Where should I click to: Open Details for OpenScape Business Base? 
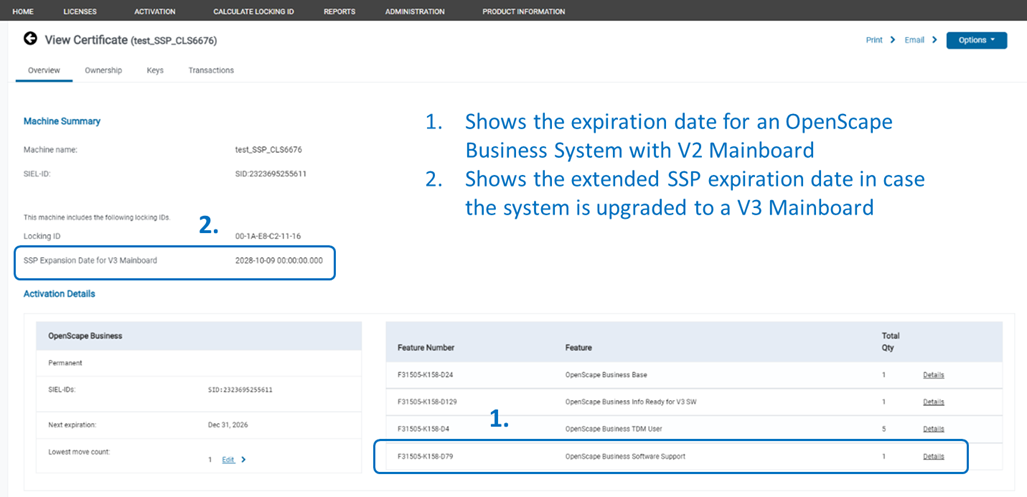[933, 375]
